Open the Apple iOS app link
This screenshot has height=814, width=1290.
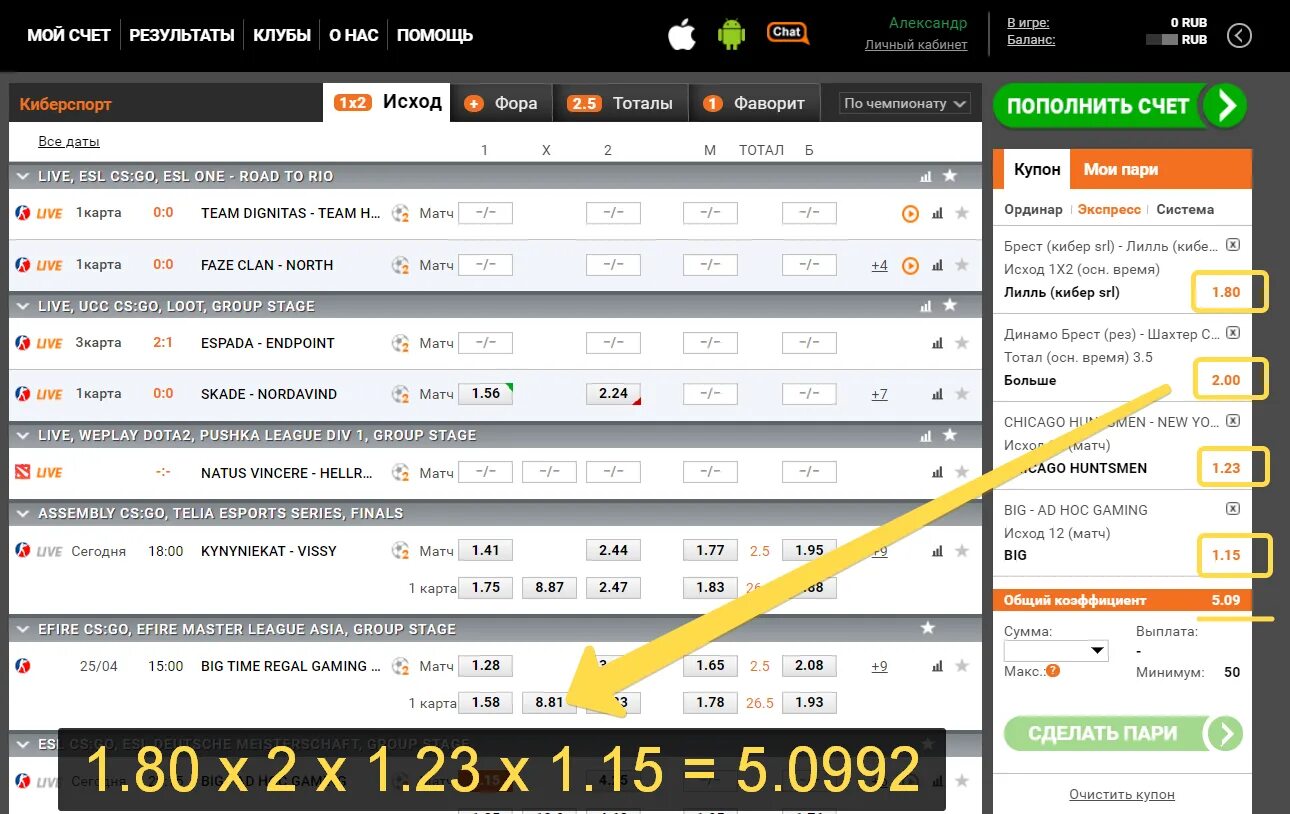[682, 35]
